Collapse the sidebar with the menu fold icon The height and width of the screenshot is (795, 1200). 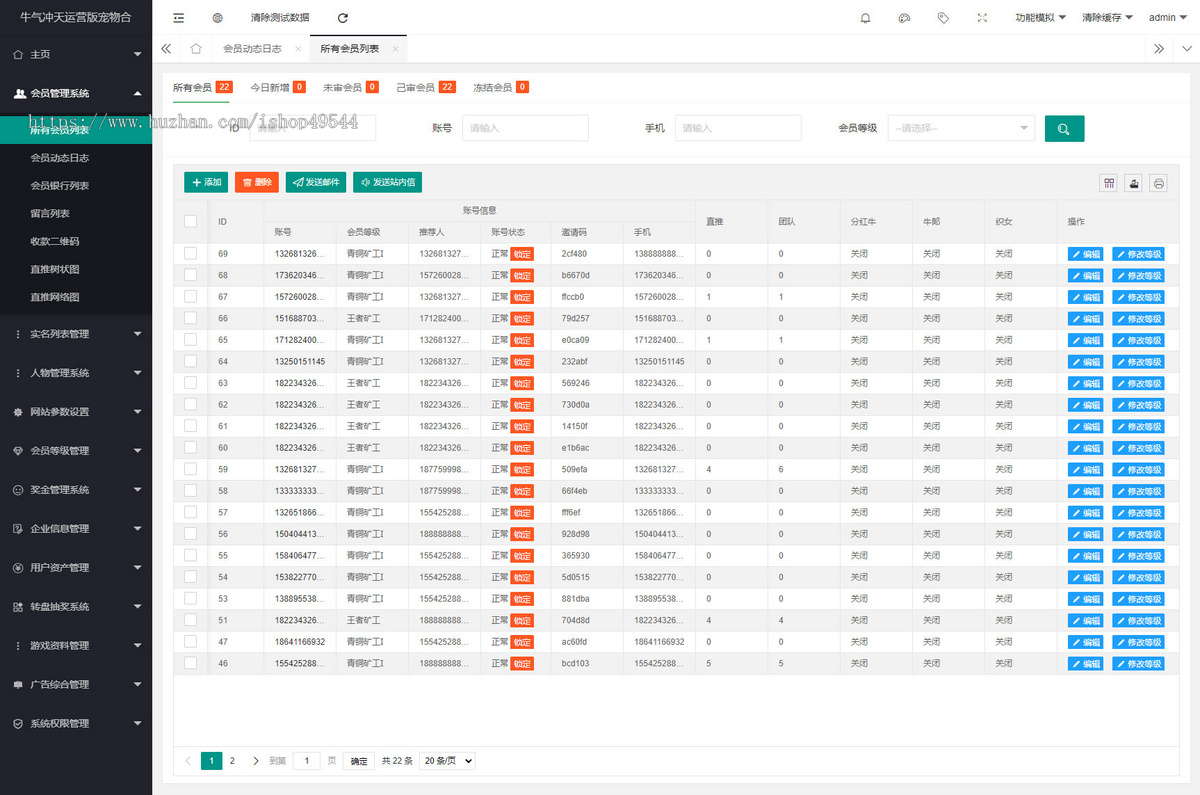178,18
